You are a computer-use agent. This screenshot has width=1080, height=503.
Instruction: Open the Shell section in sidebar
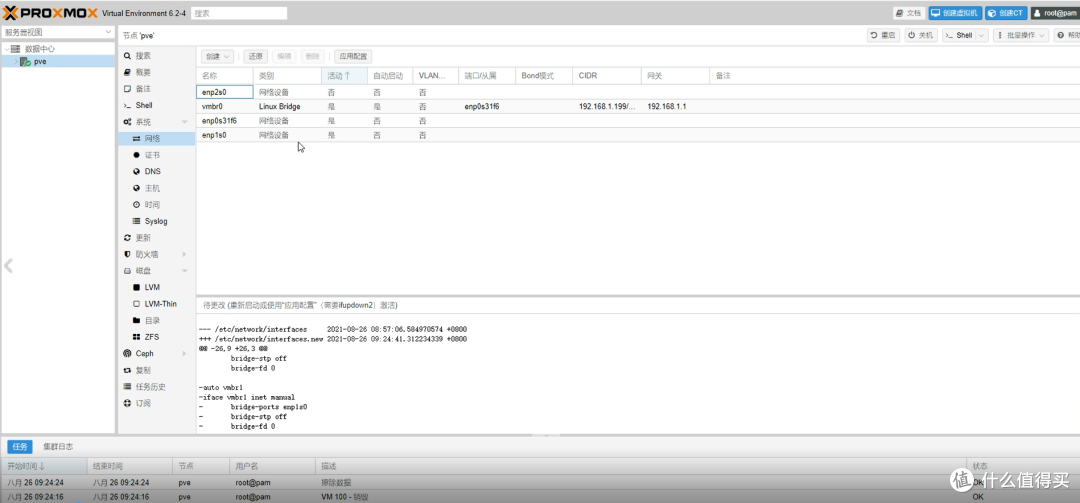tap(143, 105)
